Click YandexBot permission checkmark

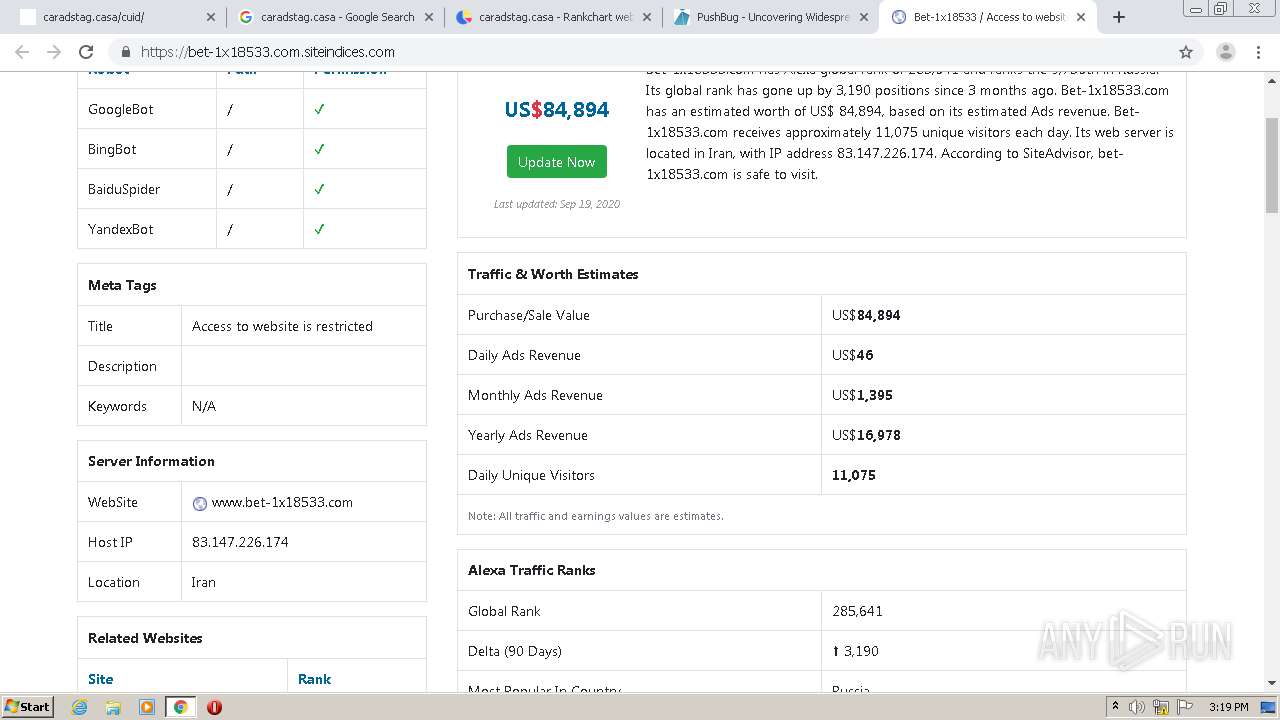(x=319, y=229)
